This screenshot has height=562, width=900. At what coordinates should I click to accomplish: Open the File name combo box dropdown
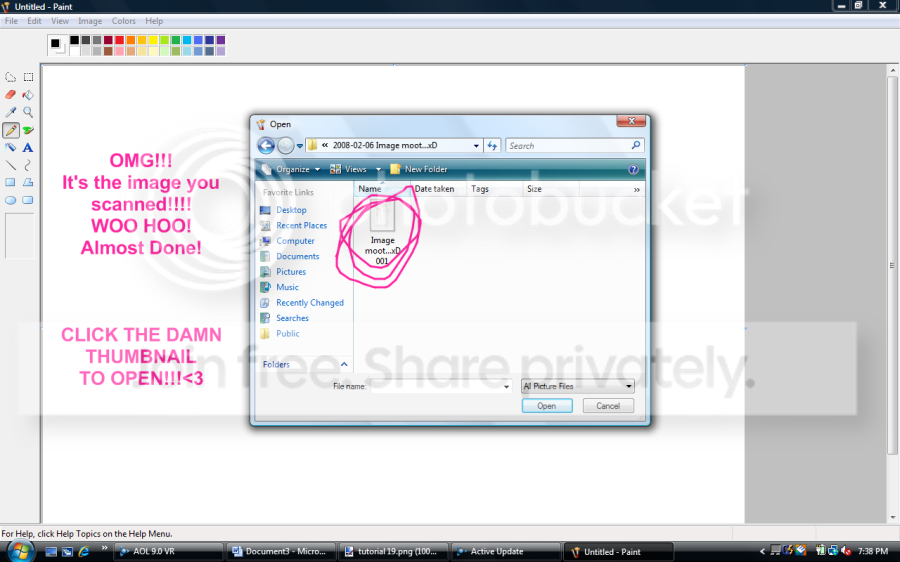click(x=506, y=386)
